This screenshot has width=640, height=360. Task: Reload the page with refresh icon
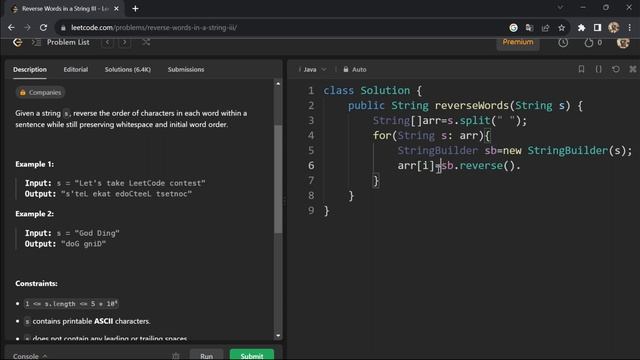pos(43,28)
